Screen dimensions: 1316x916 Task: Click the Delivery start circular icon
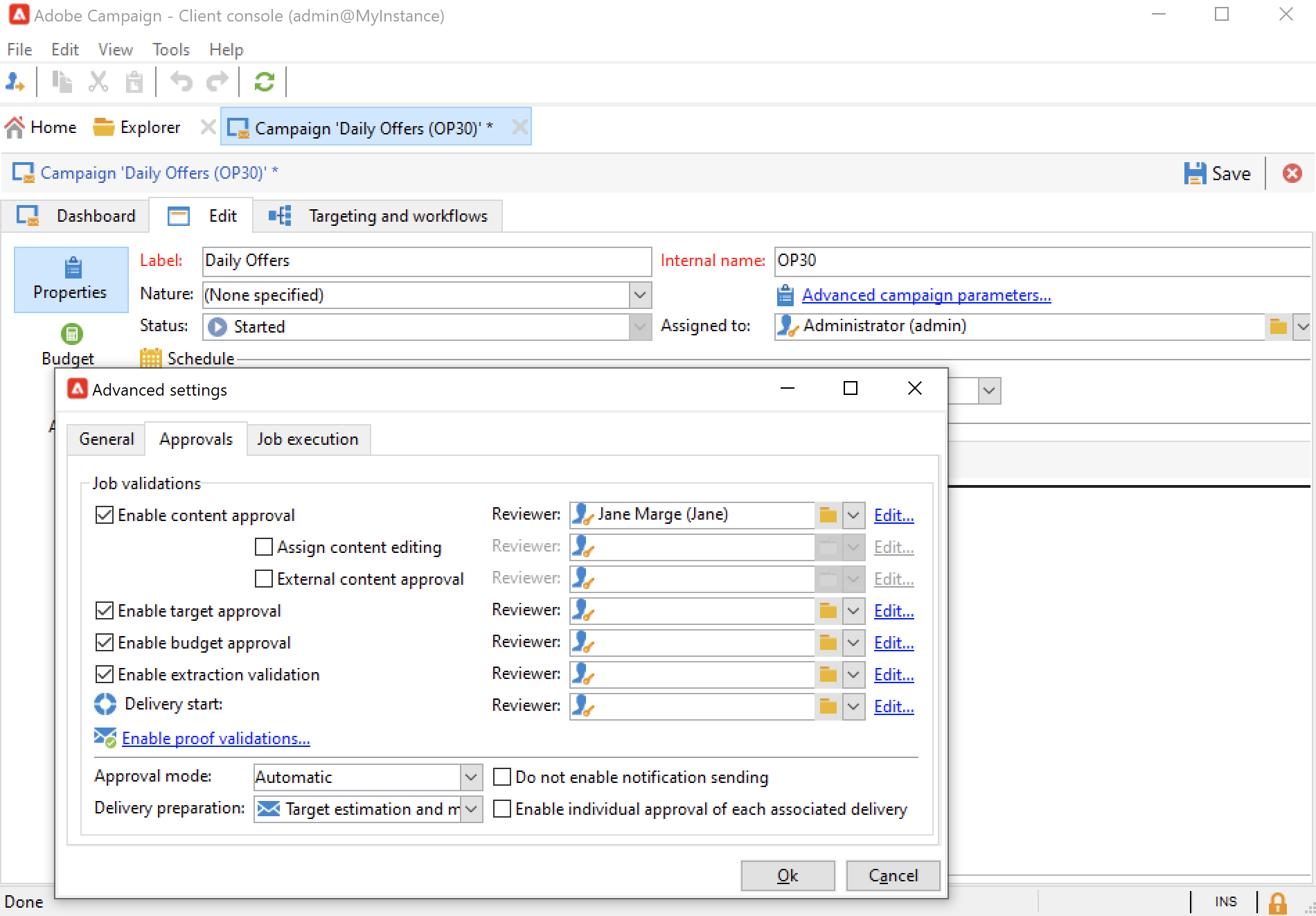coord(105,704)
